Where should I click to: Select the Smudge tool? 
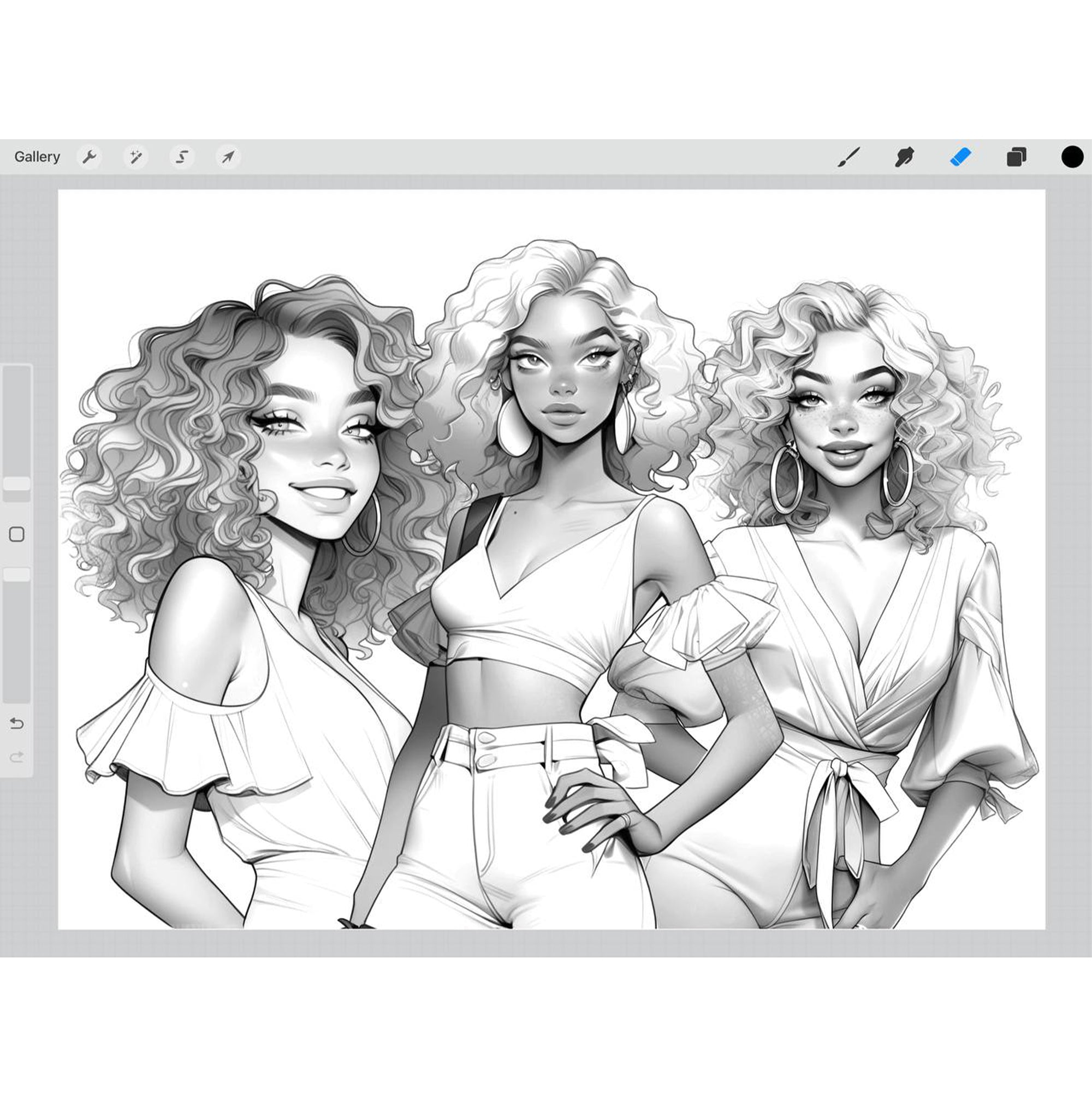[x=904, y=157]
